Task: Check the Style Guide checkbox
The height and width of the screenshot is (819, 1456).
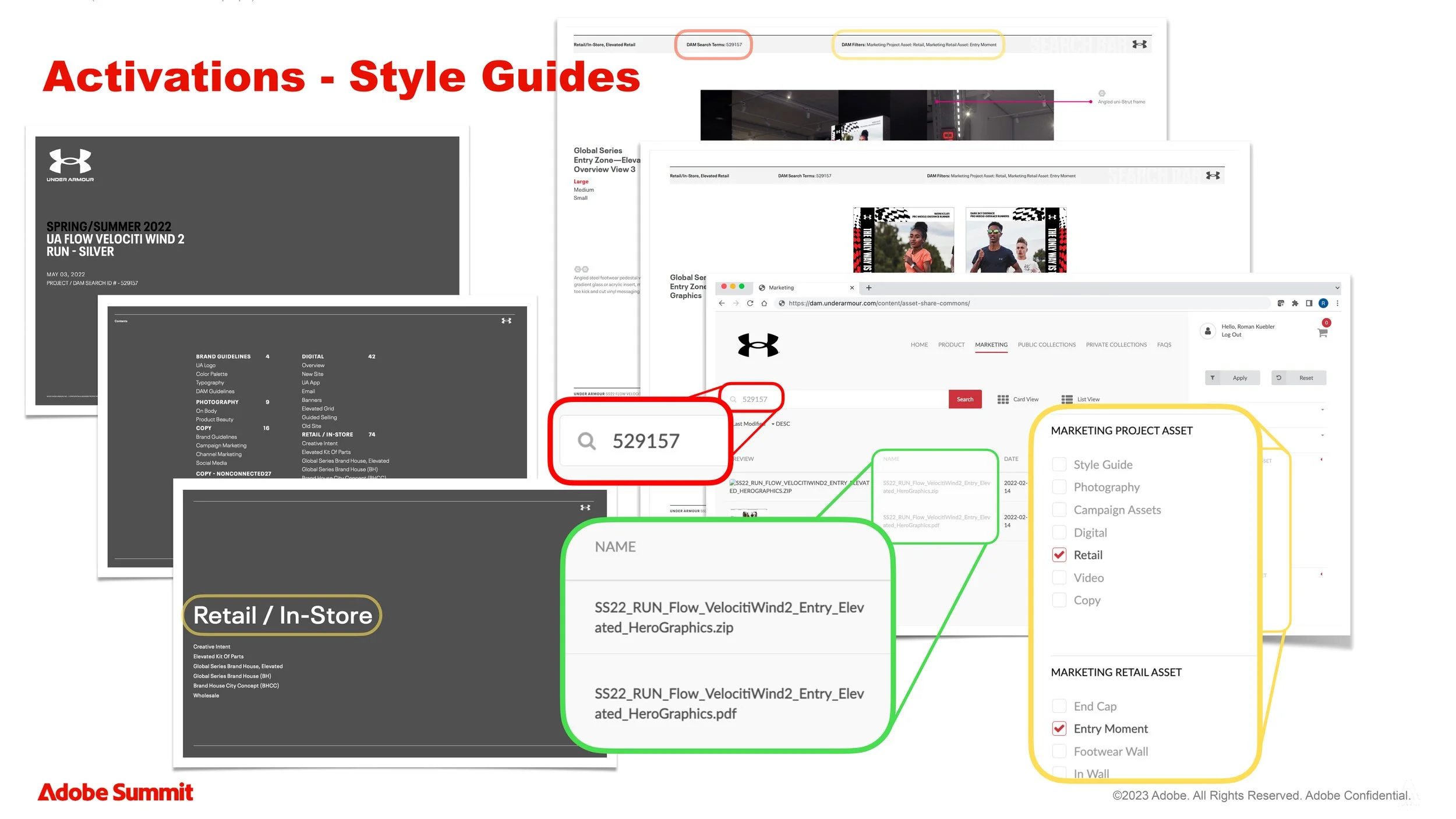Action: (1059, 465)
